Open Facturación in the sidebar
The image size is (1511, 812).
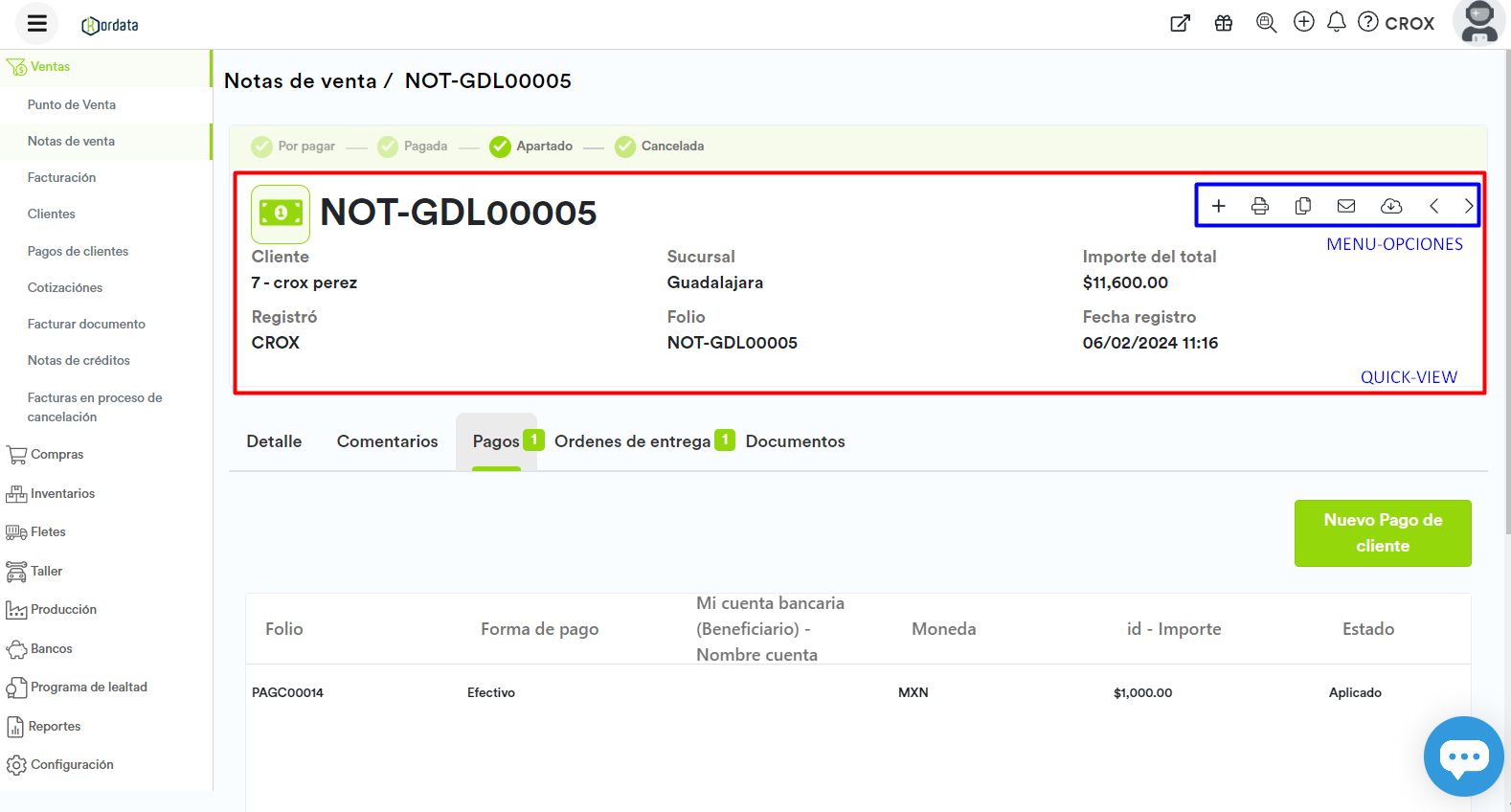point(61,178)
